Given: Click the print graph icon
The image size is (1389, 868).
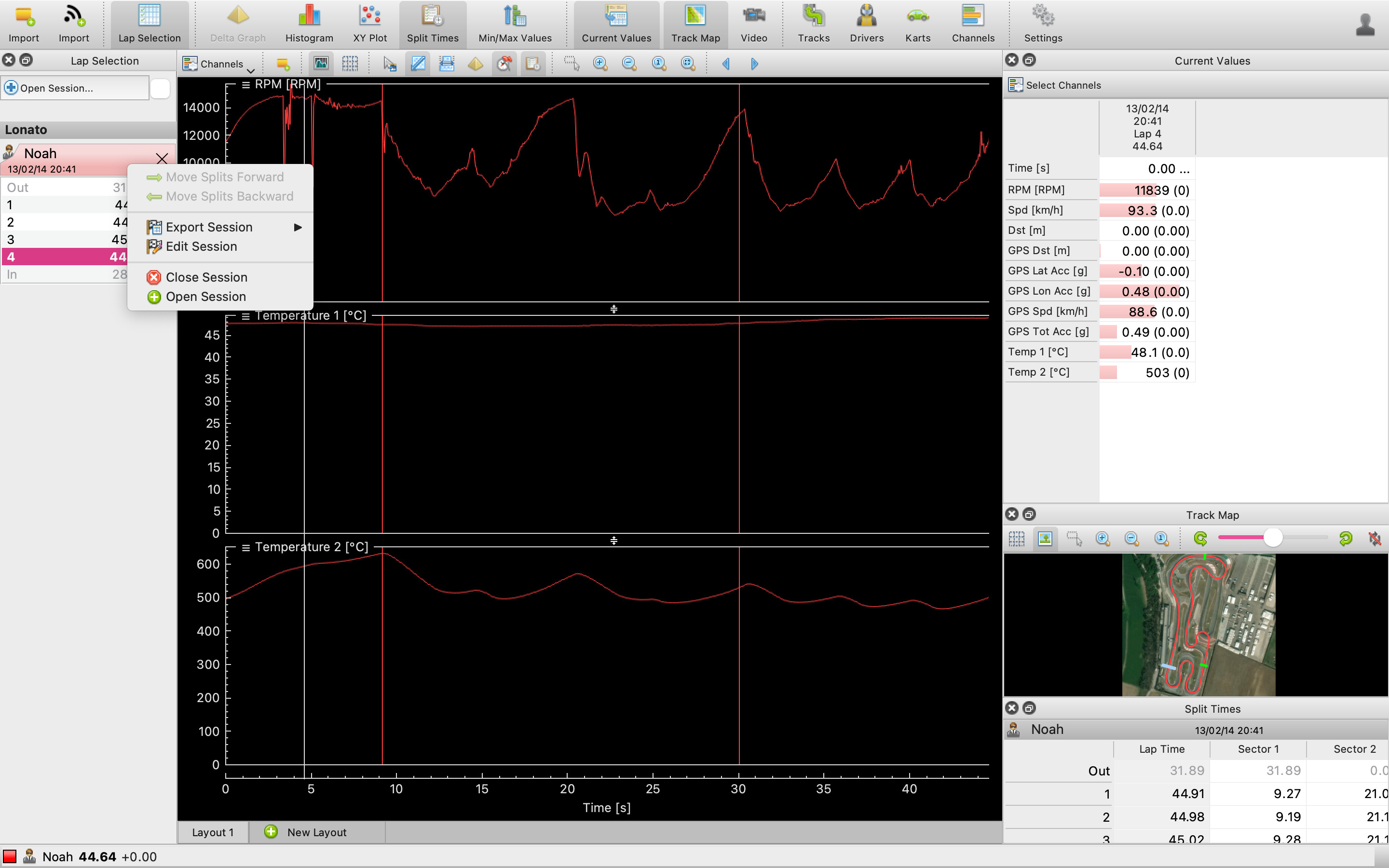Looking at the screenshot, I should (x=447, y=64).
